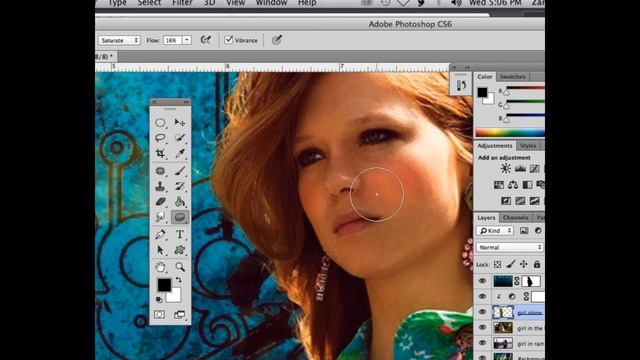This screenshot has width=640, height=360.
Task: Select the Eraser tool
Action: 160,202
